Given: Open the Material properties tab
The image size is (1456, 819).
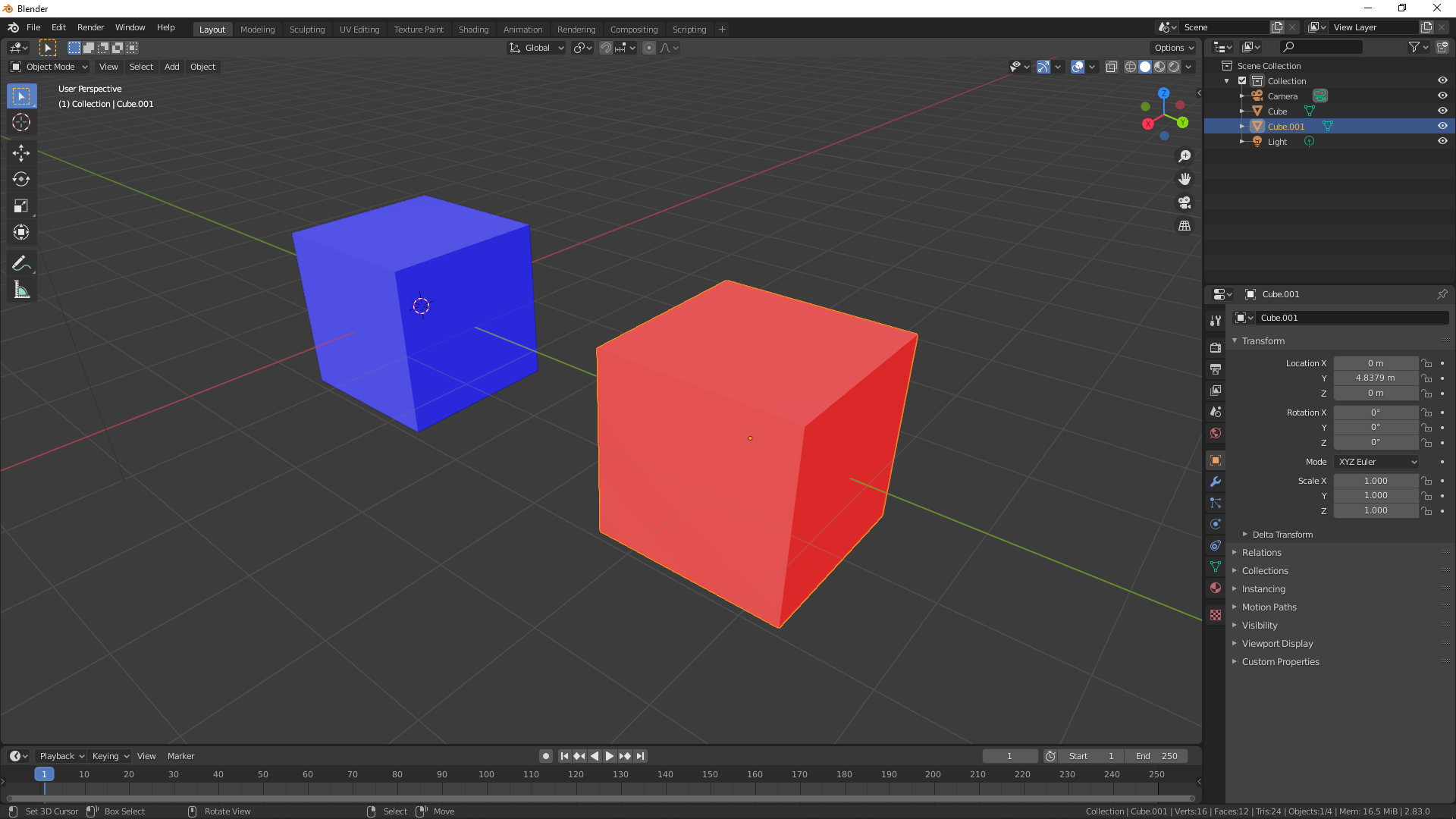Looking at the screenshot, I should tap(1216, 588).
